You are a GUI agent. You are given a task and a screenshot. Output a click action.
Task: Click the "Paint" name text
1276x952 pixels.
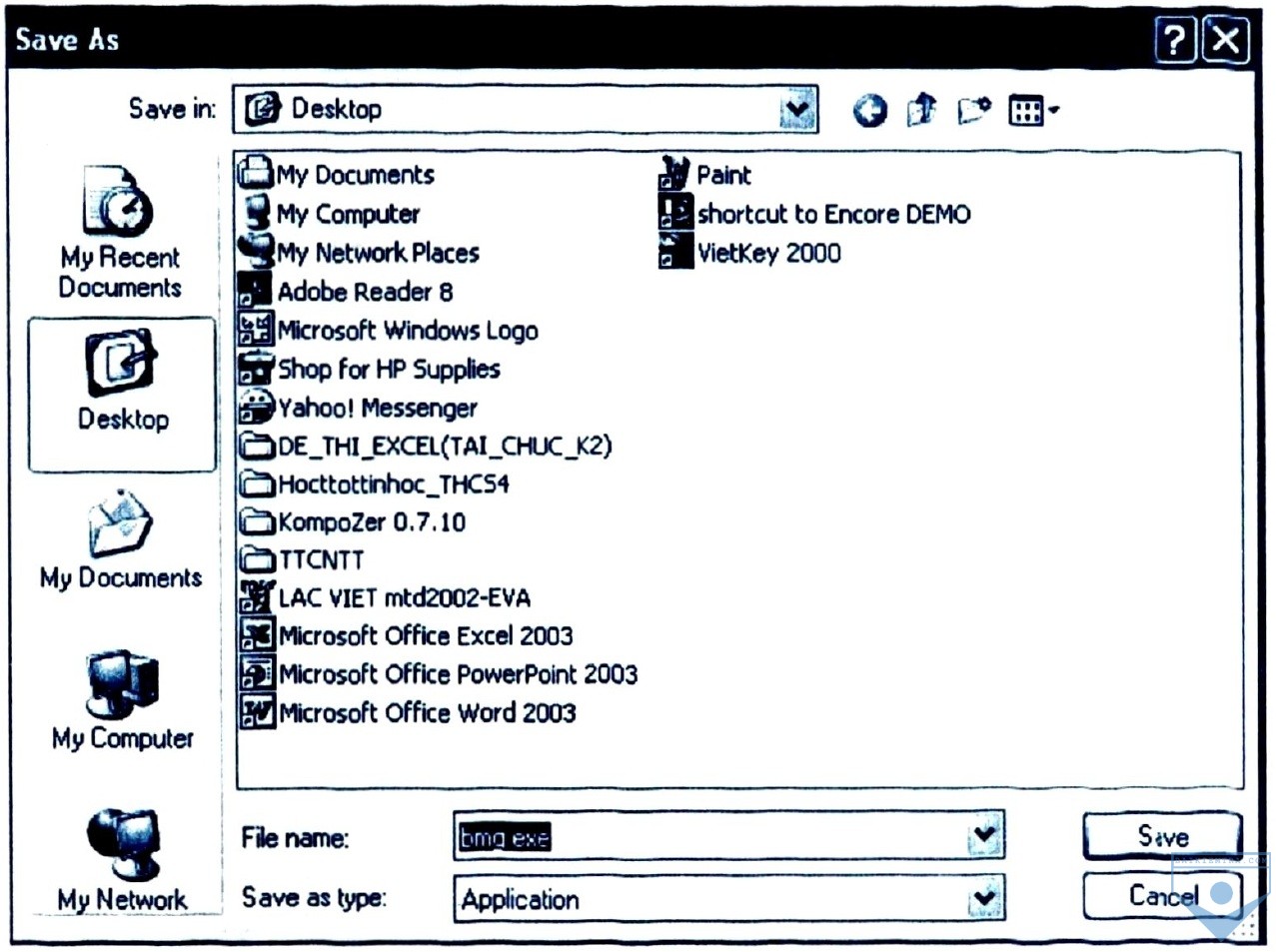tap(723, 175)
